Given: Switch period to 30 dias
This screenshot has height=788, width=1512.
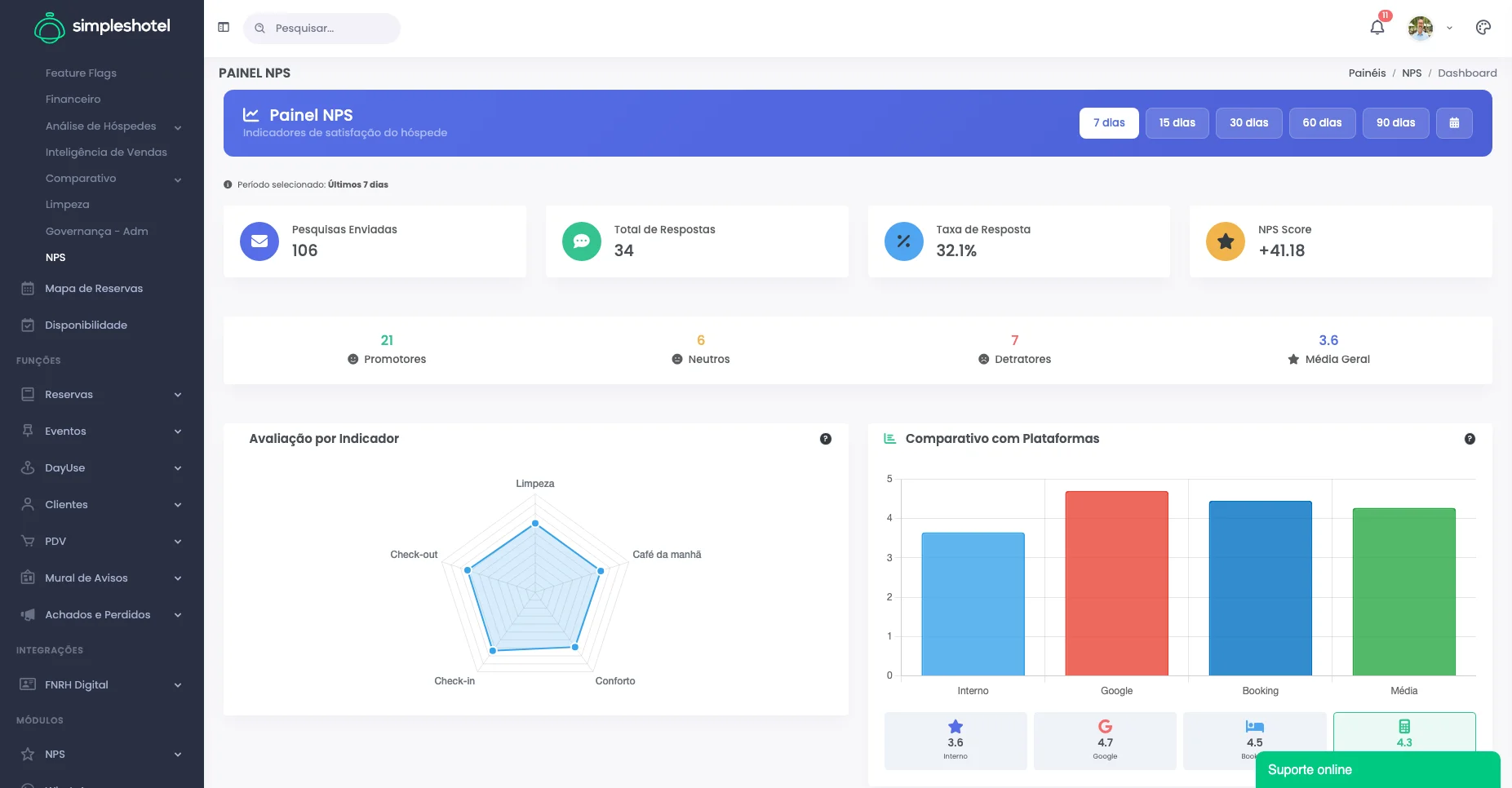Looking at the screenshot, I should (x=1249, y=123).
